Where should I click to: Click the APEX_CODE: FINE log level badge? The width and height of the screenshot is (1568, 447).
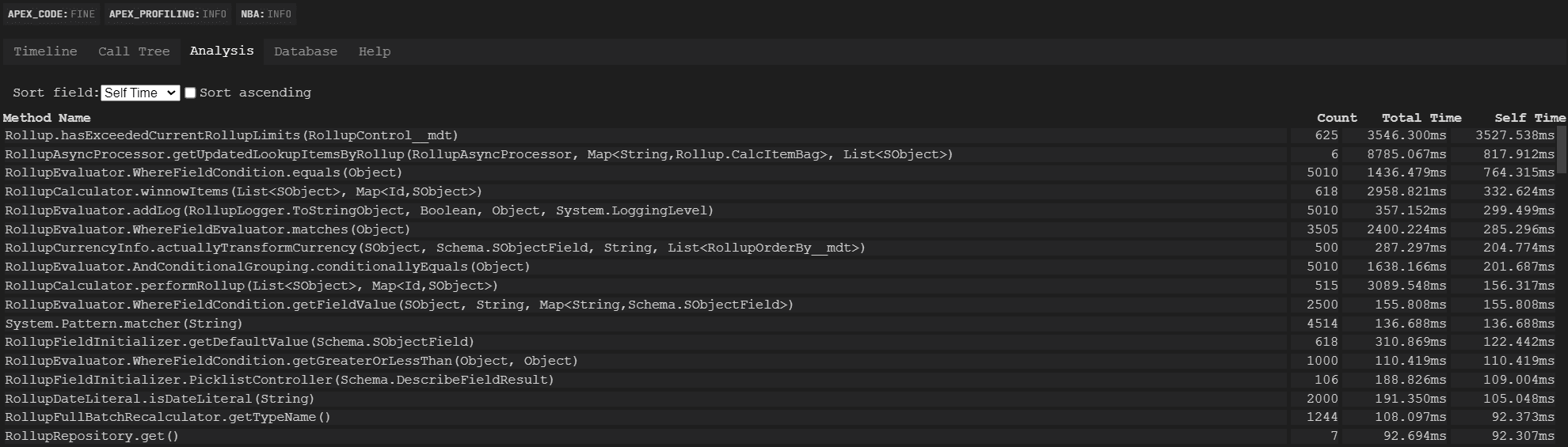(51, 13)
